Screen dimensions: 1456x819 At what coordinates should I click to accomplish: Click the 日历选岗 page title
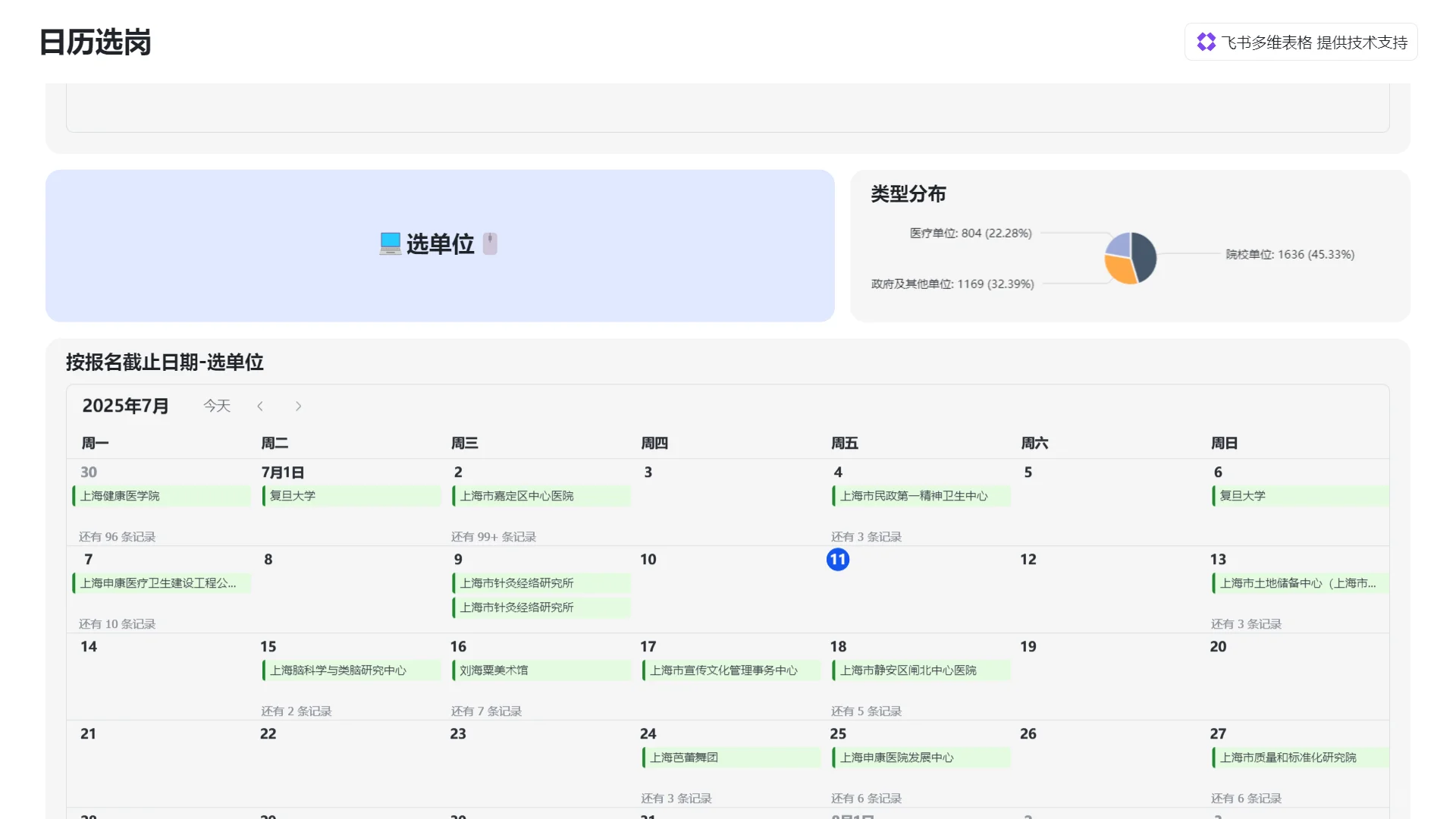(95, 42)
